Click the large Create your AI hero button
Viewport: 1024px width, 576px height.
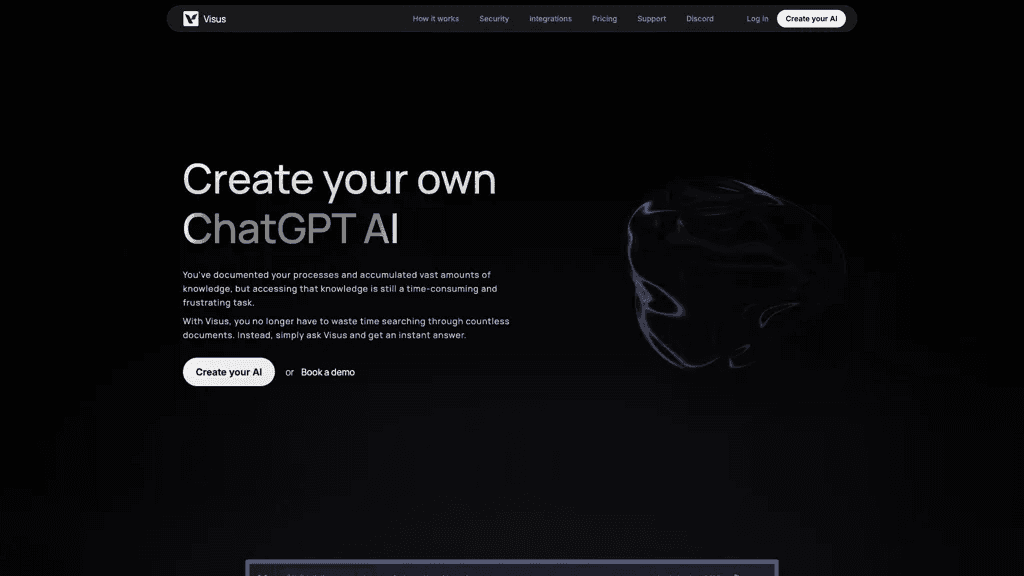(x=229, y=372)
